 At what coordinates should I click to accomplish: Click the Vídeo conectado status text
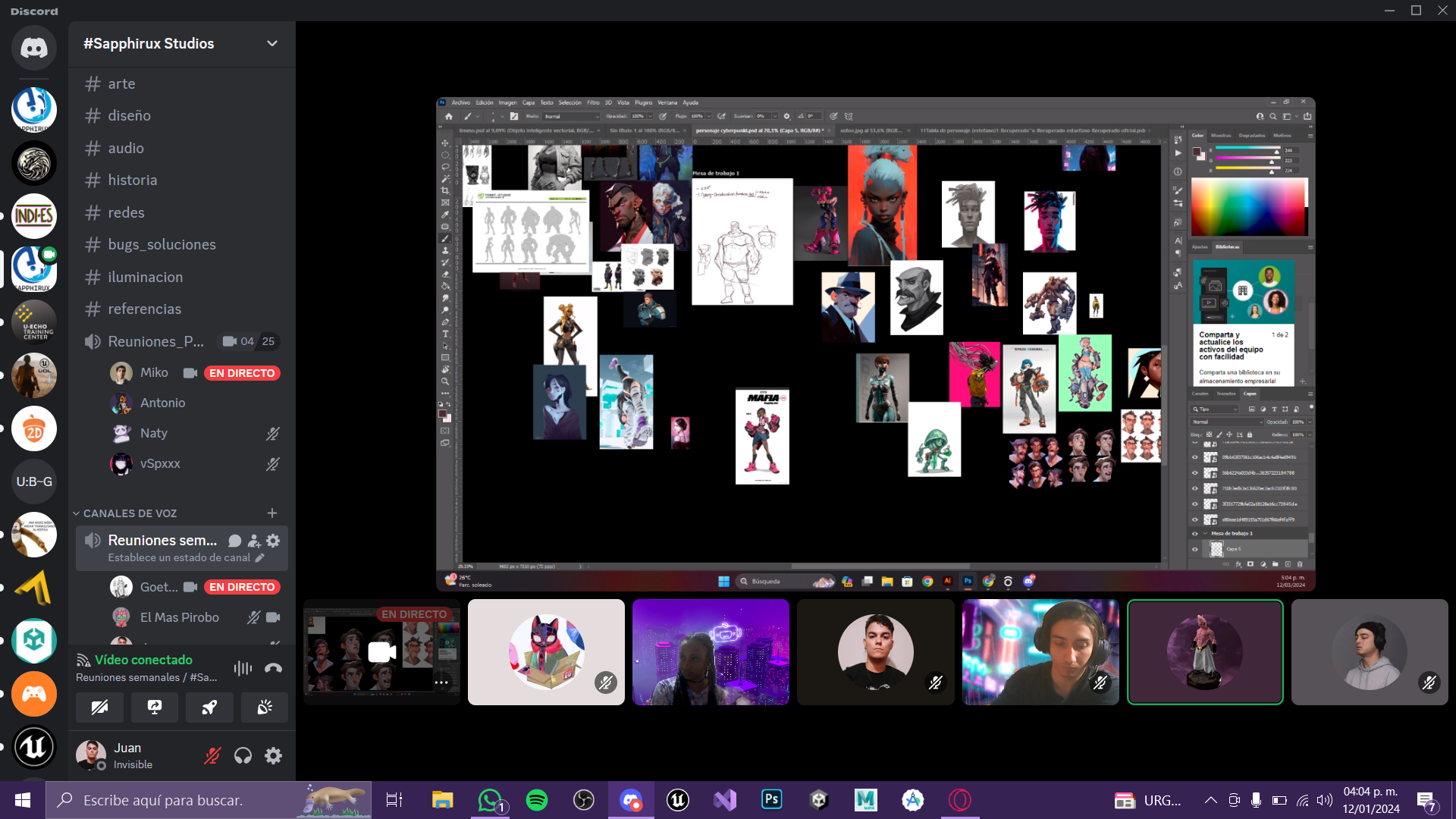pos(143,661)
